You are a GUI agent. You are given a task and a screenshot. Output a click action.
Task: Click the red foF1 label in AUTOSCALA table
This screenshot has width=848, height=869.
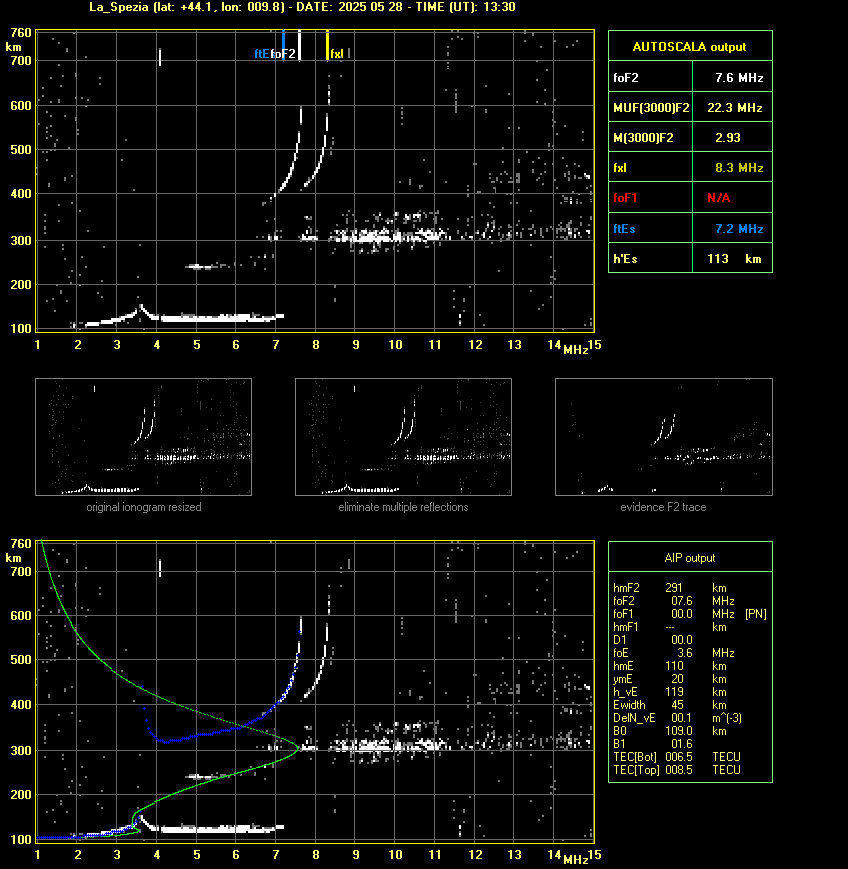(x=625, y=198)
